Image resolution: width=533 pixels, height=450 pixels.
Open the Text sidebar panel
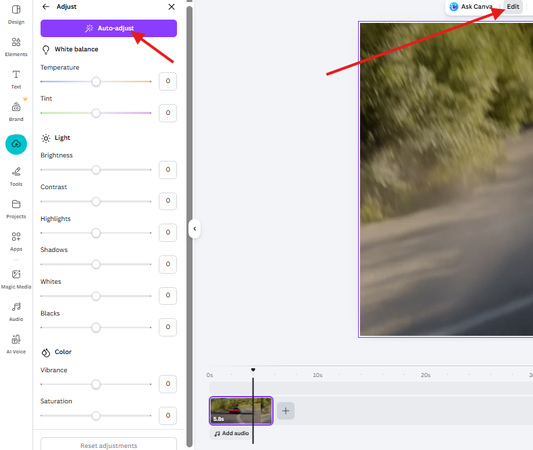[16, 79]
